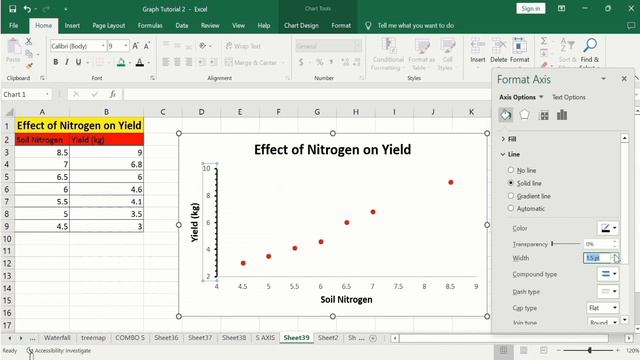640x360 pixels.
Task: Switch to the Chart Design tab
Action: (x=301, y=25)
